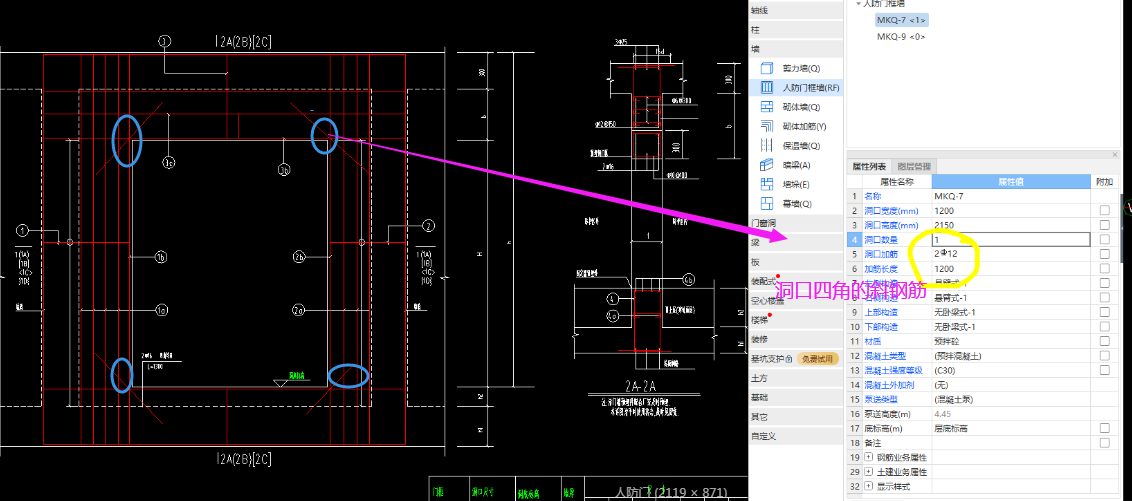
Task: Click the 洞口宽度 value 1200 cell
Action: [1011, 211]
